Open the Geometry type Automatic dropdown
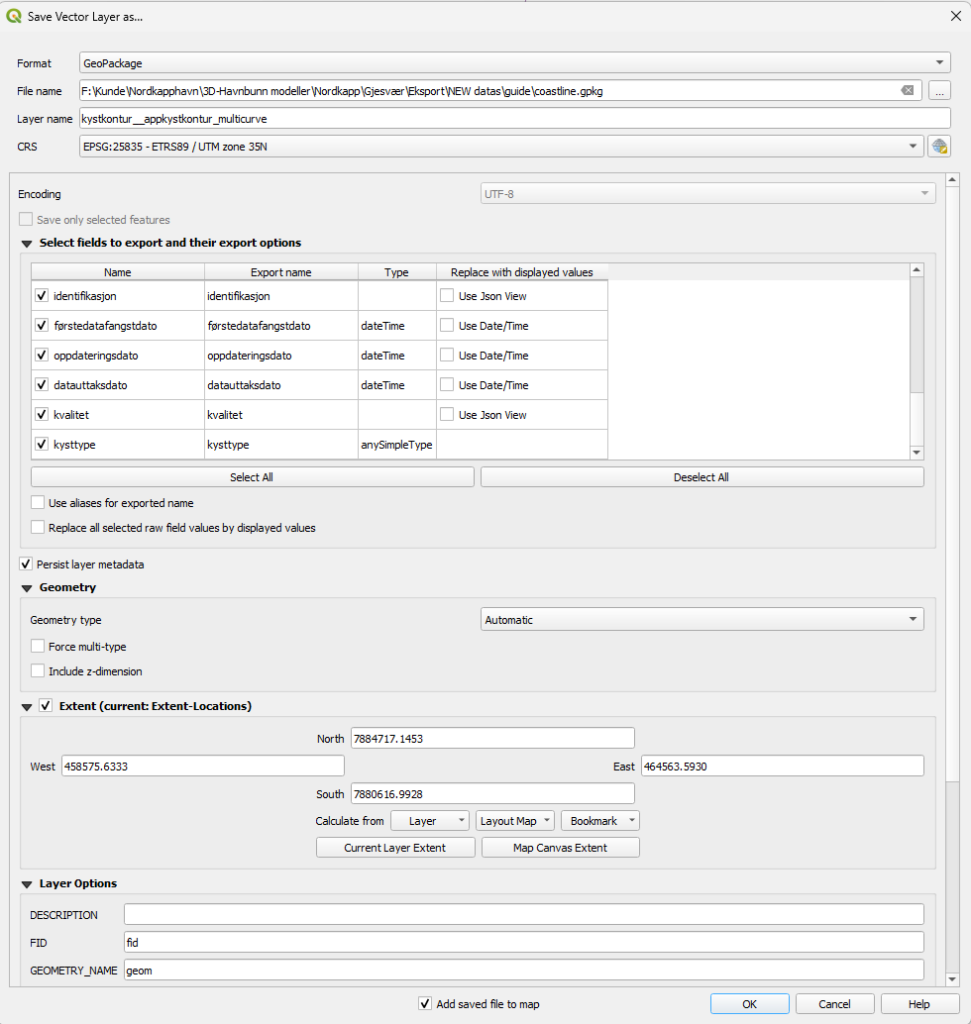 [701, 620]
